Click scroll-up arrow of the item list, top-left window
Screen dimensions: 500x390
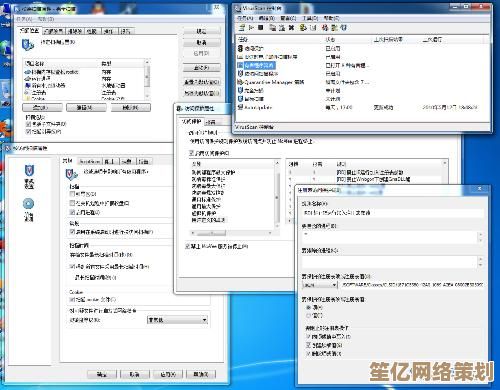click(147, 63)
